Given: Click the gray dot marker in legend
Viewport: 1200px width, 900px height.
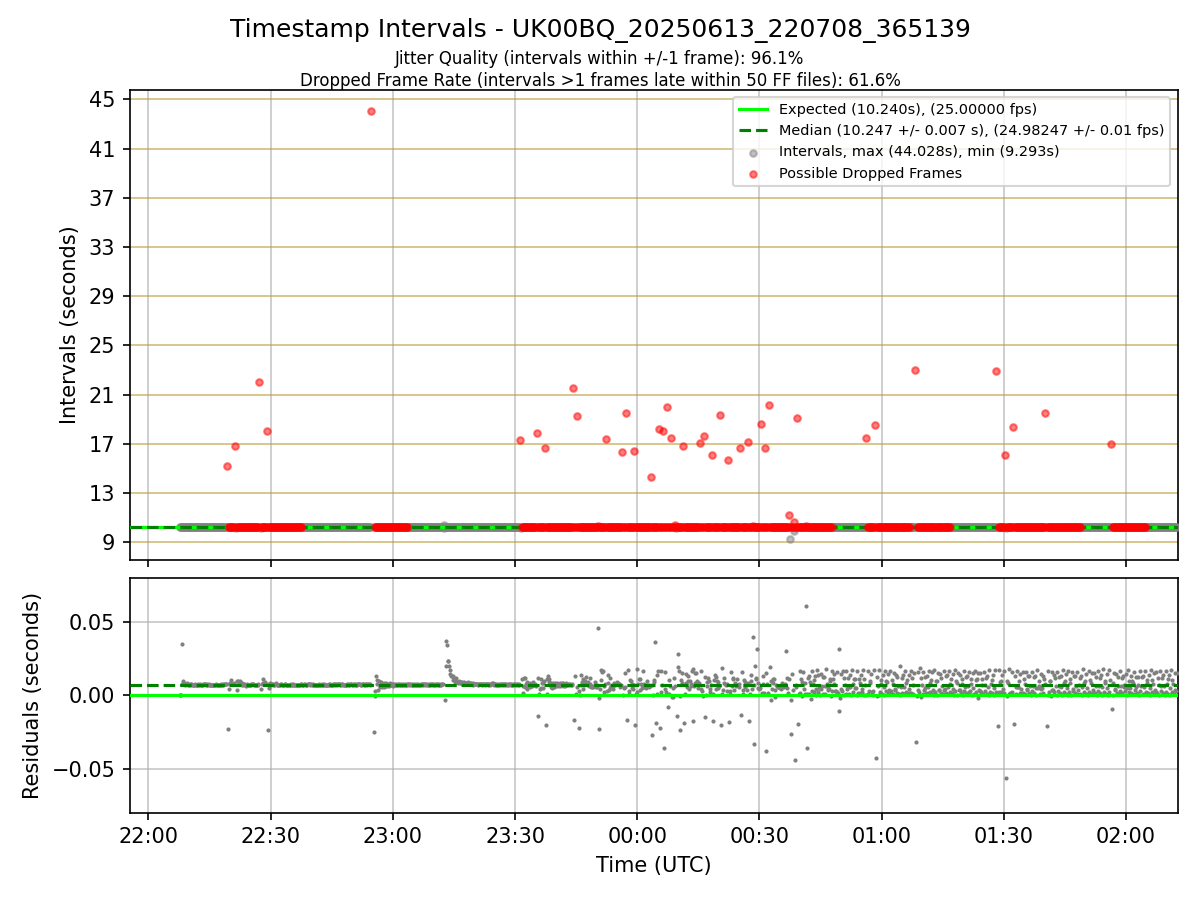Looking at the screenshot, I should [x=753, y=152].
